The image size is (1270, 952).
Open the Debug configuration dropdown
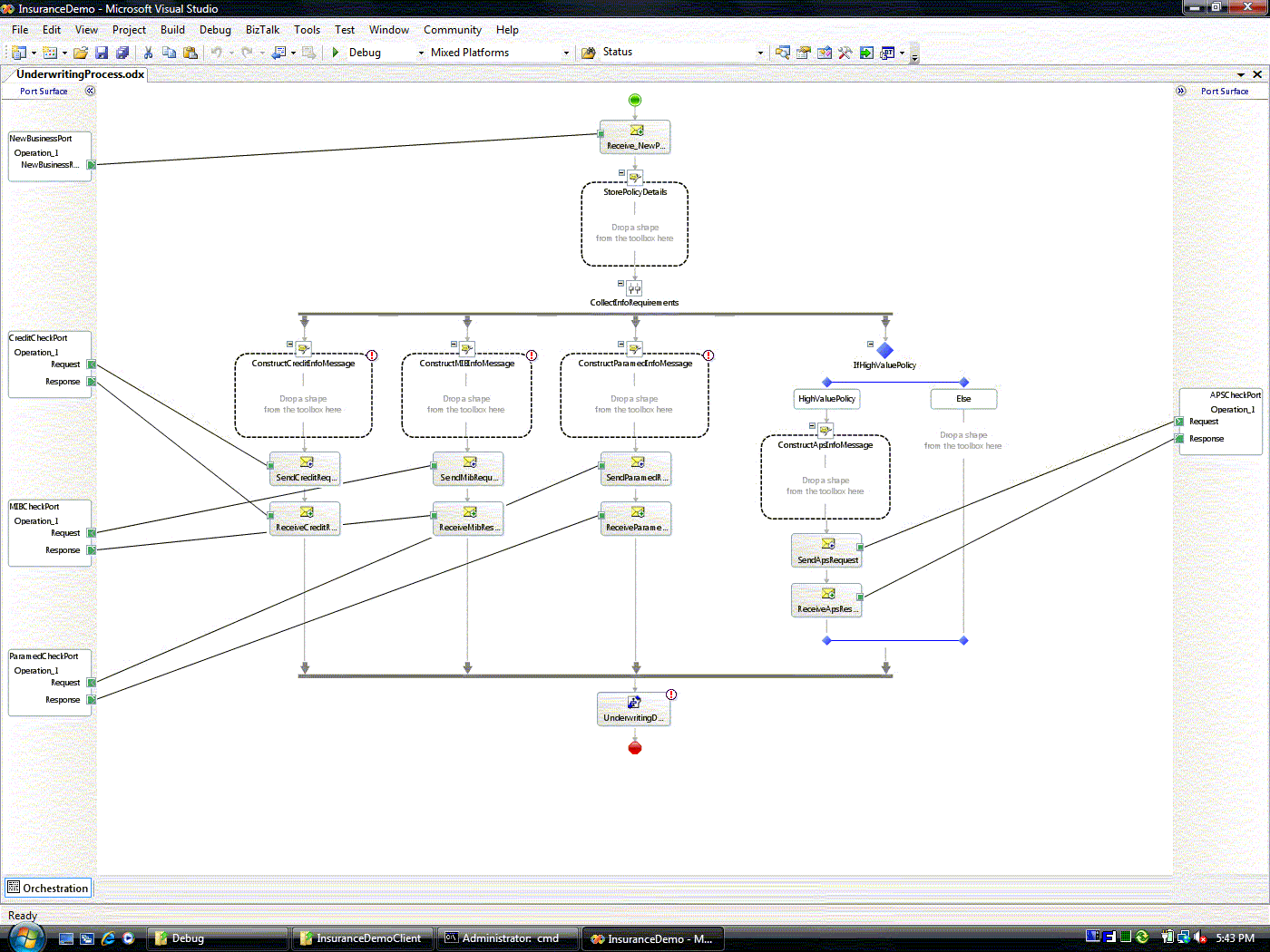421,53
